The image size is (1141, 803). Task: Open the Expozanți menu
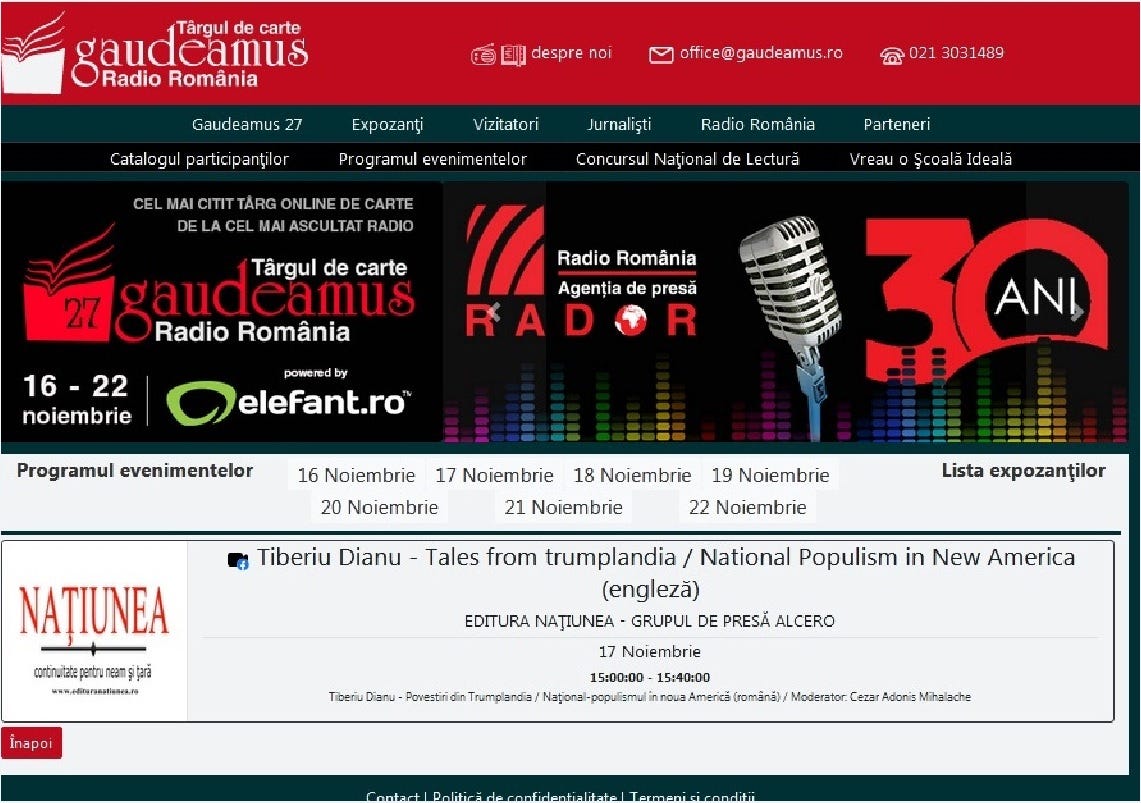tap(387, 124)
